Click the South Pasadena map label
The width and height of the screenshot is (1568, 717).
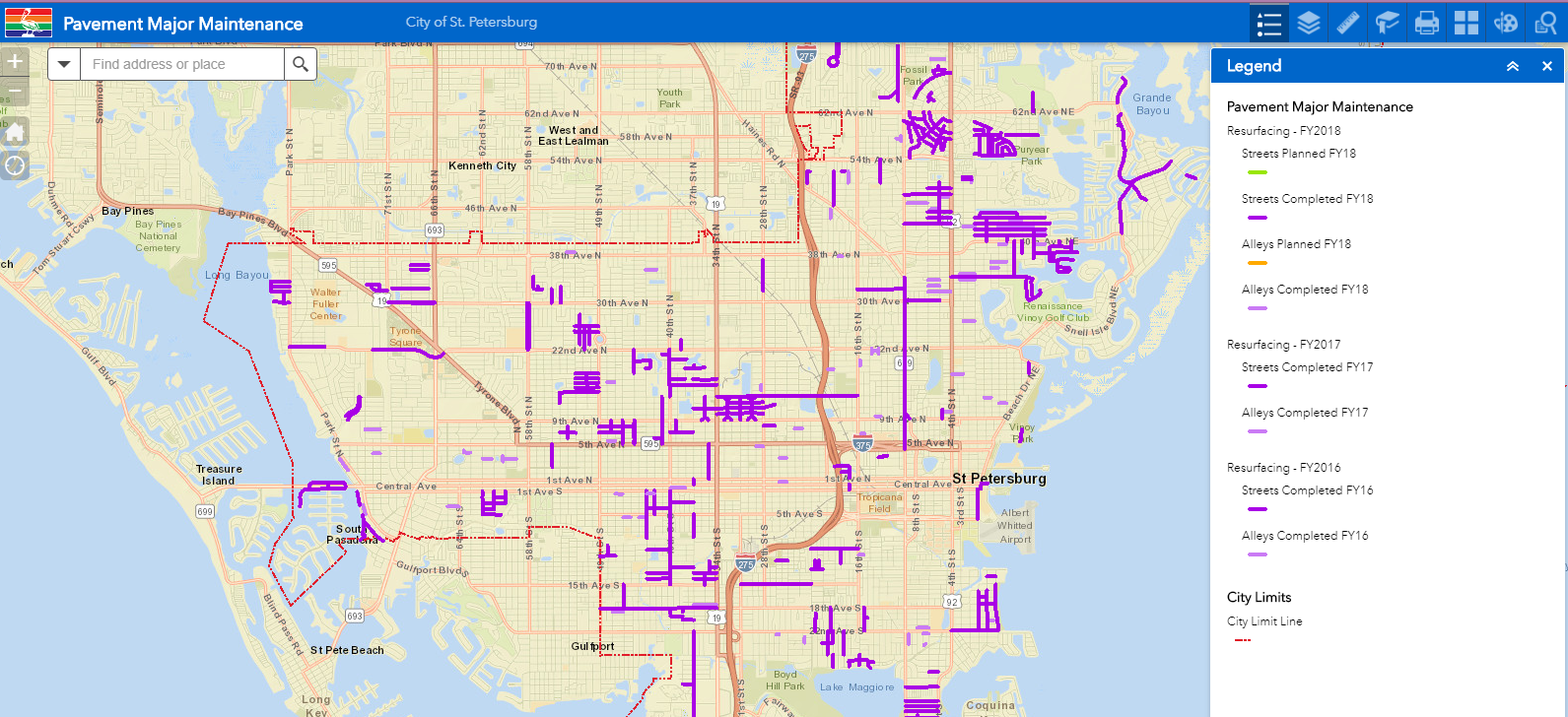tap(352, 534)
